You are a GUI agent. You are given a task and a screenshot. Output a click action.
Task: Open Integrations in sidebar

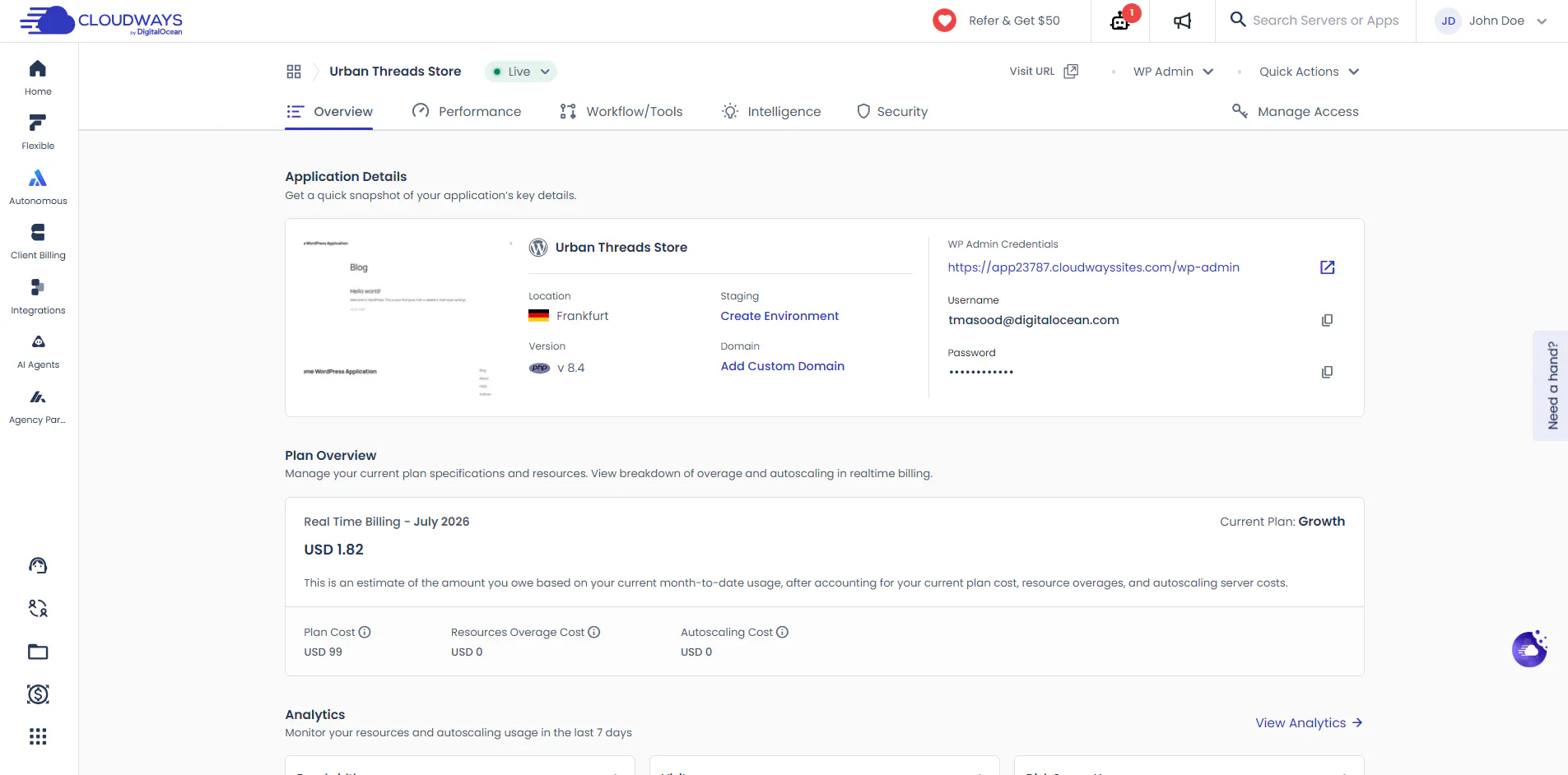tap(38, 297)
